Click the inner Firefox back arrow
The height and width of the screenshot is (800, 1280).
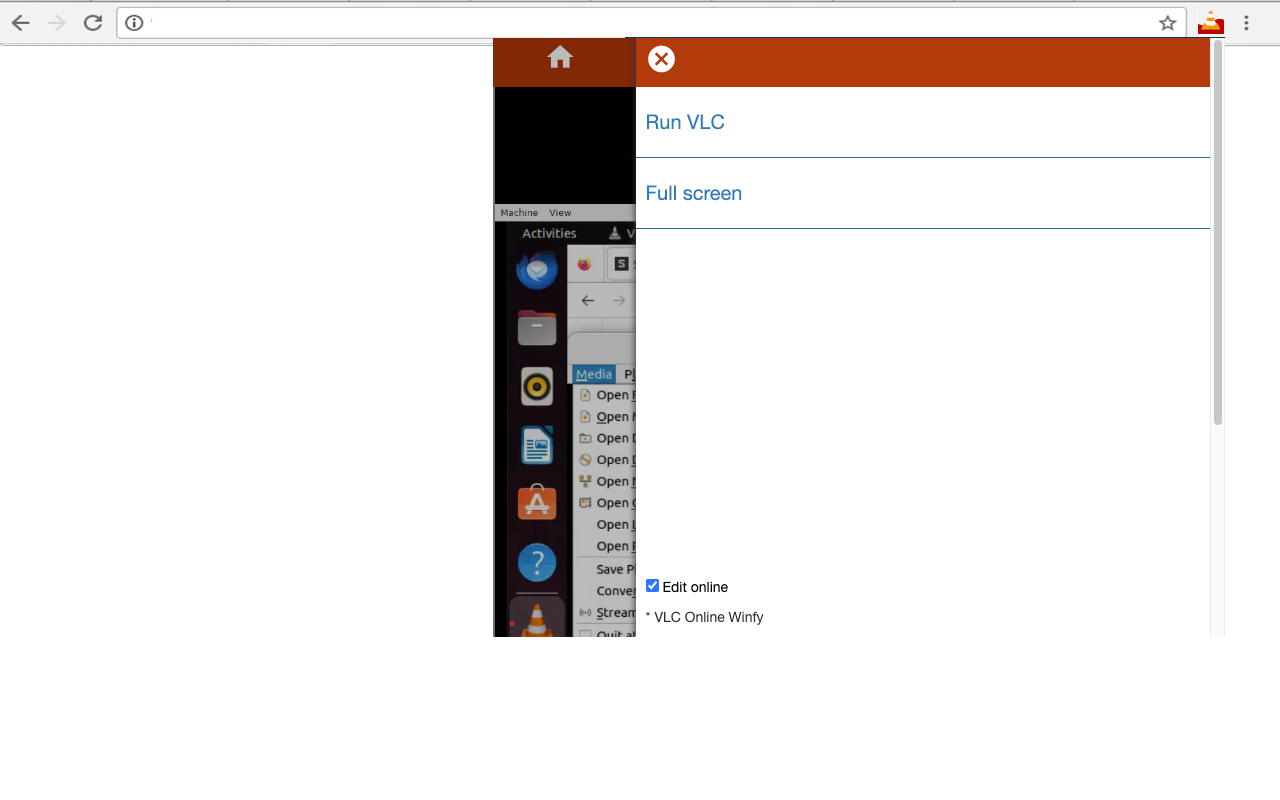tap(588, 300)
